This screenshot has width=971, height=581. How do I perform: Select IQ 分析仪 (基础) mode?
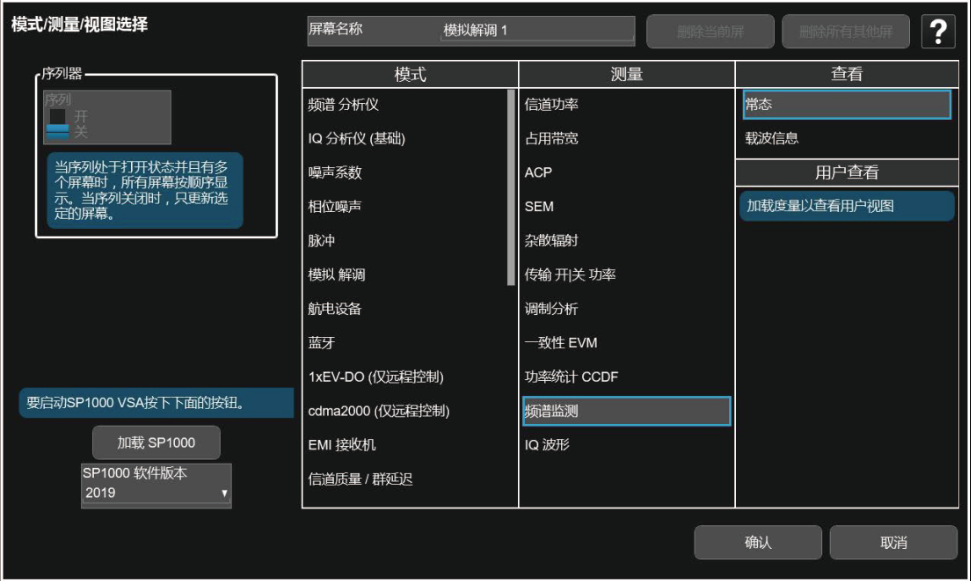coord(357,138)
